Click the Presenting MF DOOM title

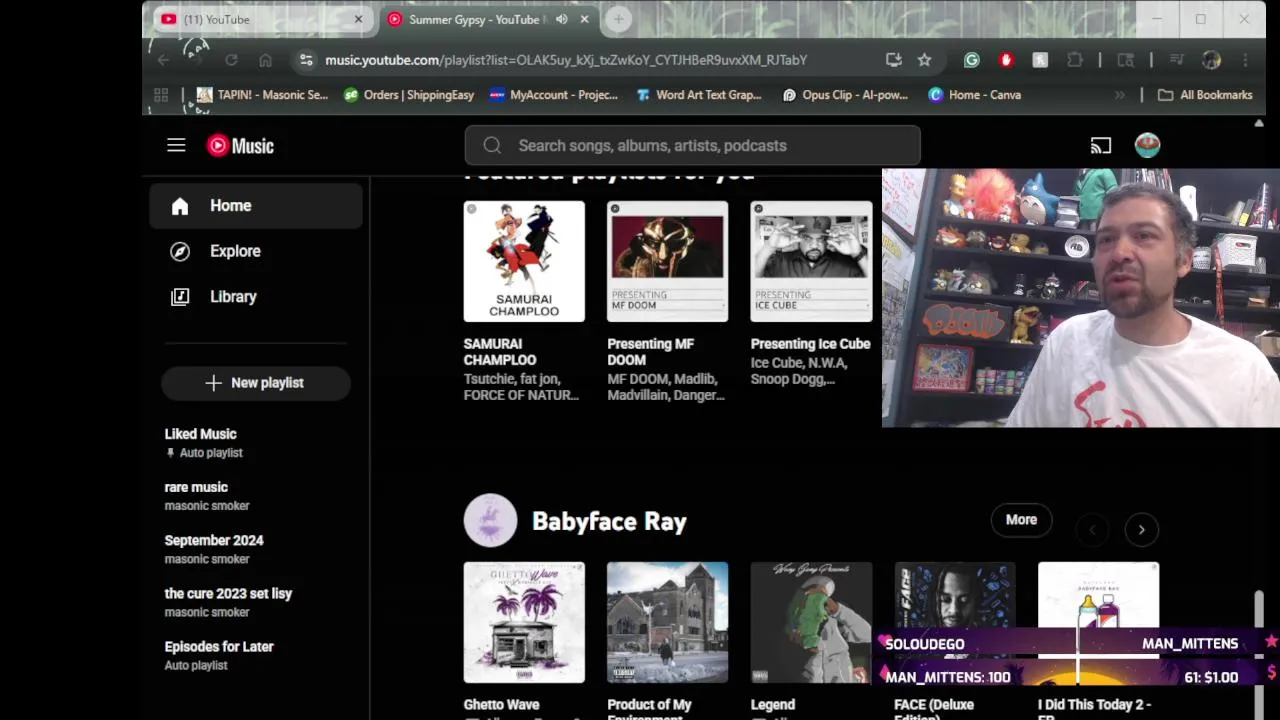point(651,352)
